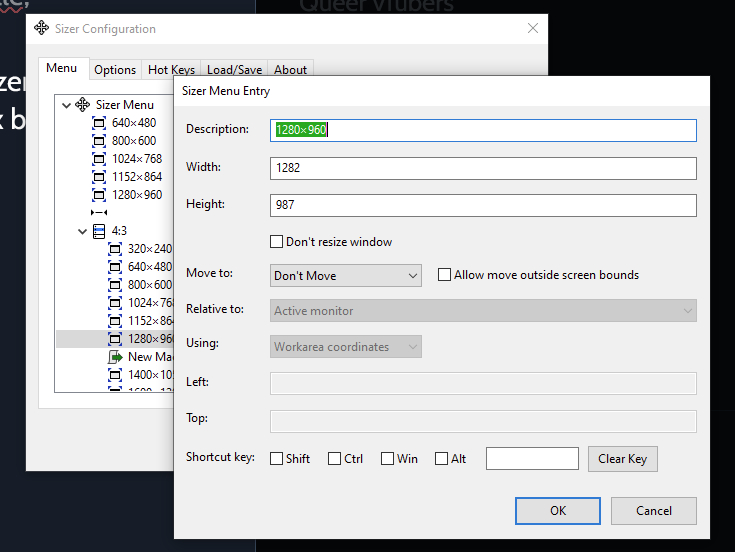Click the separator line item icon
The height and width of the screenshot is (552, 735).
pyautogui.click(x=99, y=213)
